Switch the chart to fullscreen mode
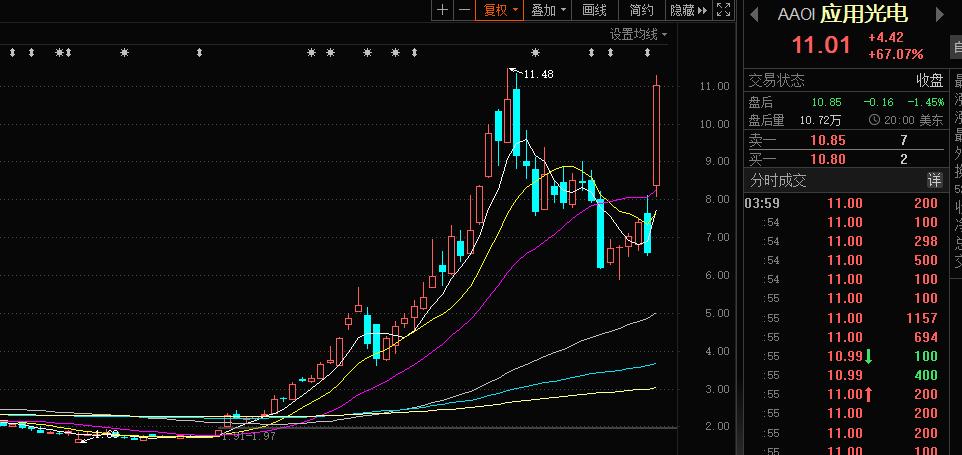962x455 pixels. tap(723, 10)
